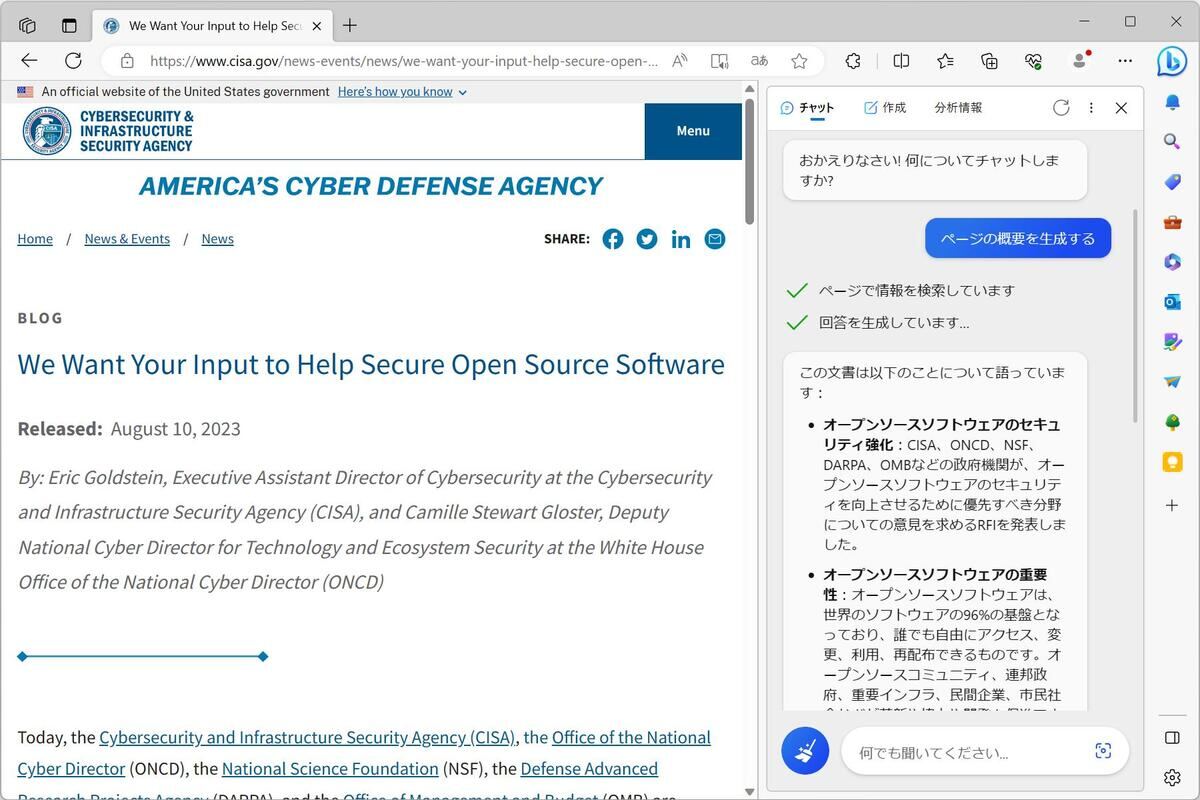This screenshot has height=800, width=1200.
Task: Open Edge Settings and more menu
Action: coord(1125,61)
